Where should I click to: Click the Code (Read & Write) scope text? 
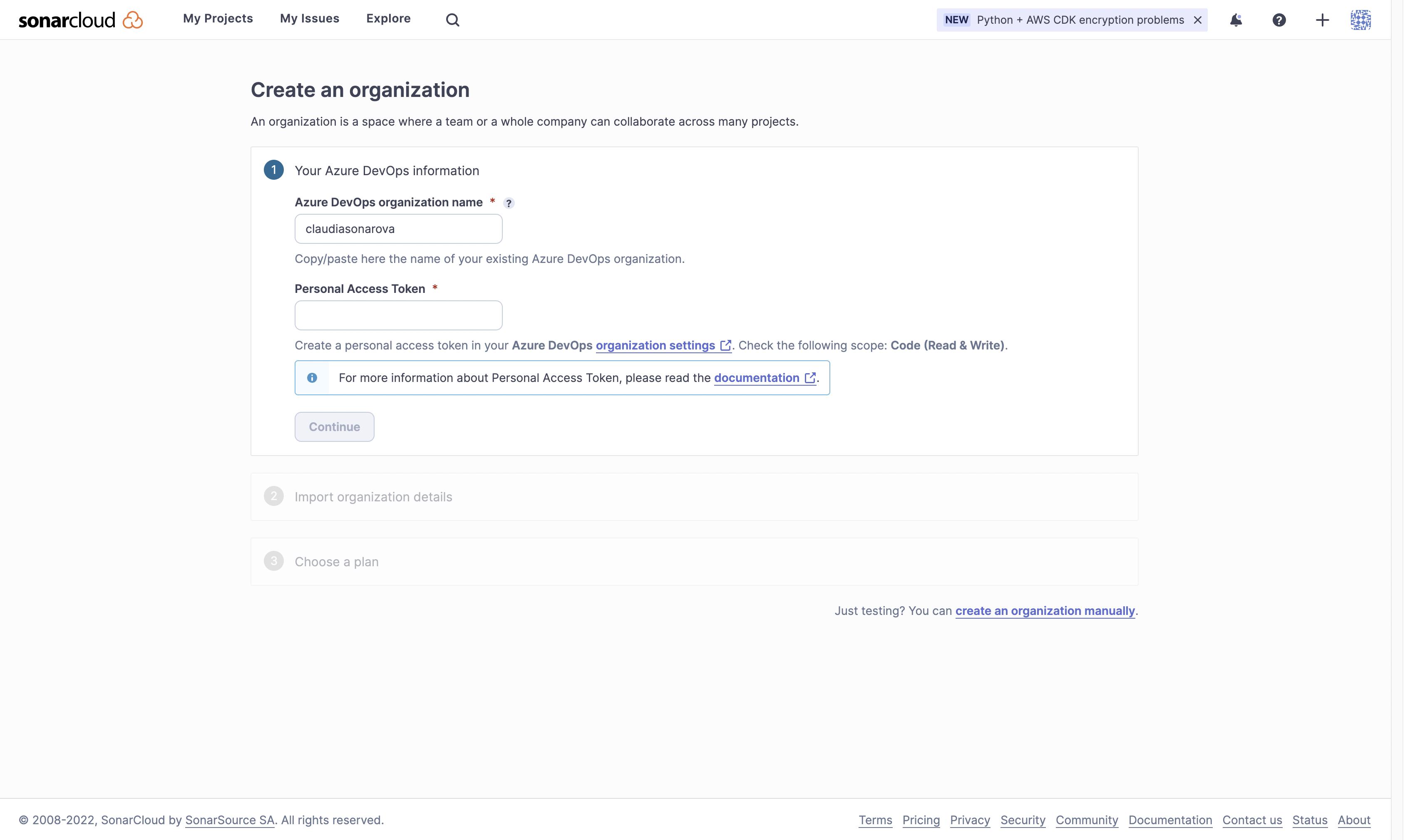[947, 345]
